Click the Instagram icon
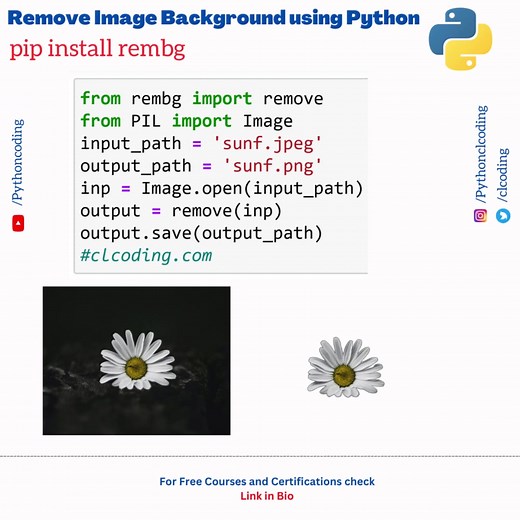This screenshot has width=520, height=520. pyautogui.click(x=480, y=216)
